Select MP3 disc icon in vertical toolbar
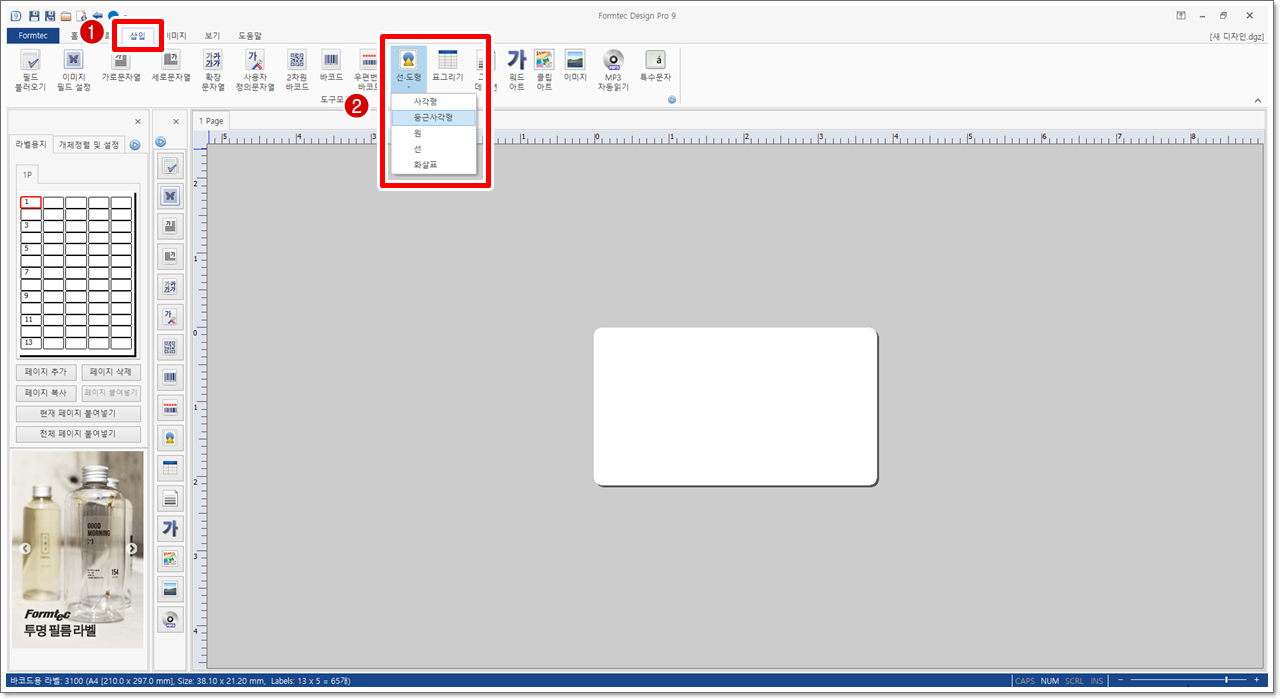This screenshot has width=1280, height=699. pos(170,620)
